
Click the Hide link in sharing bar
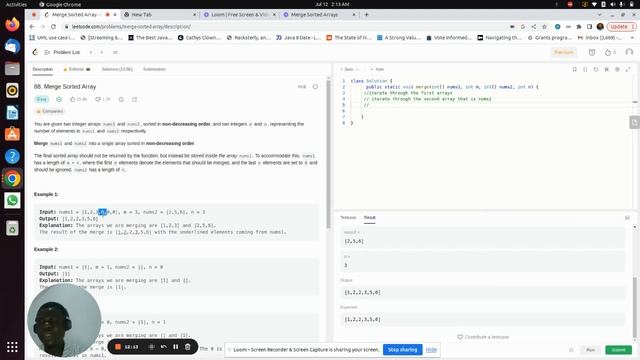(431, 350)
